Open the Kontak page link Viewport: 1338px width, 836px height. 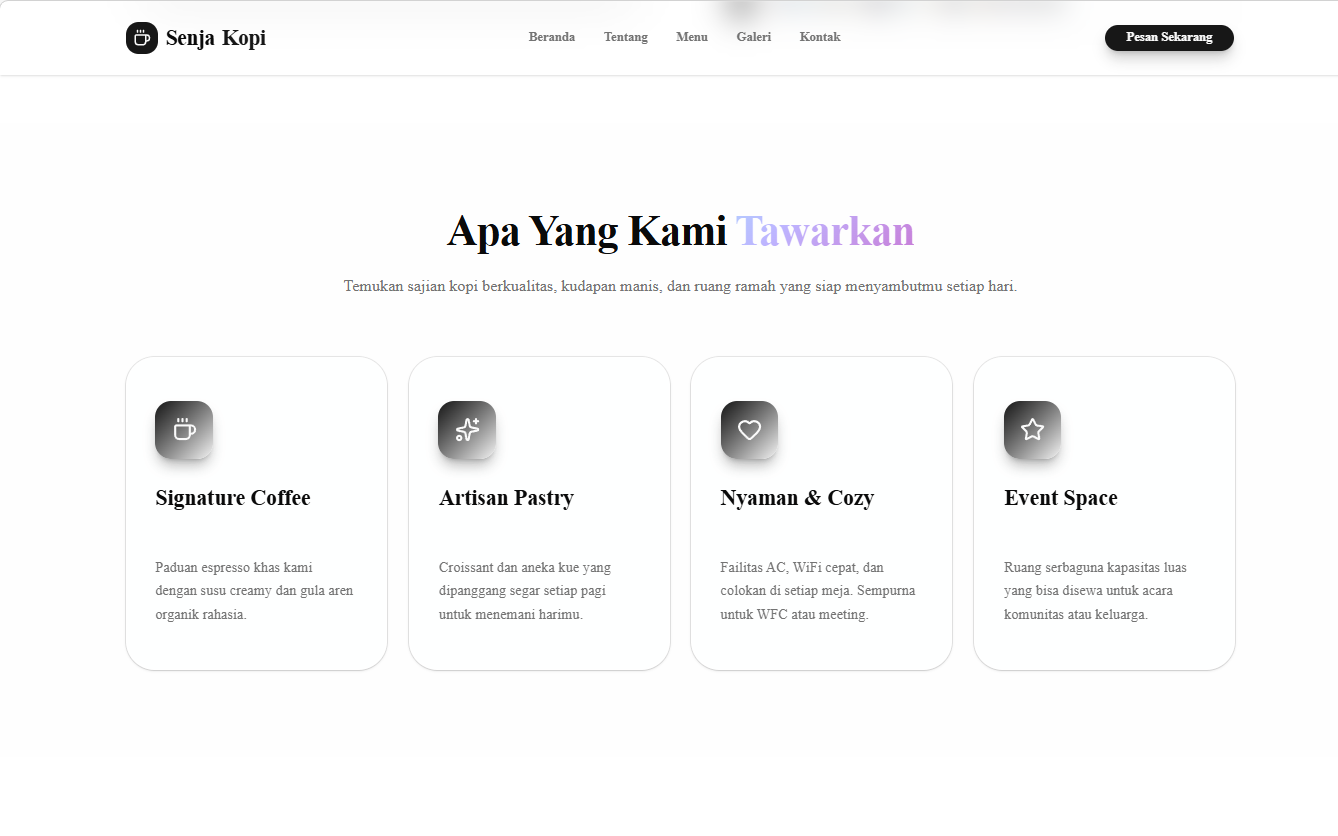click(819, 37)
